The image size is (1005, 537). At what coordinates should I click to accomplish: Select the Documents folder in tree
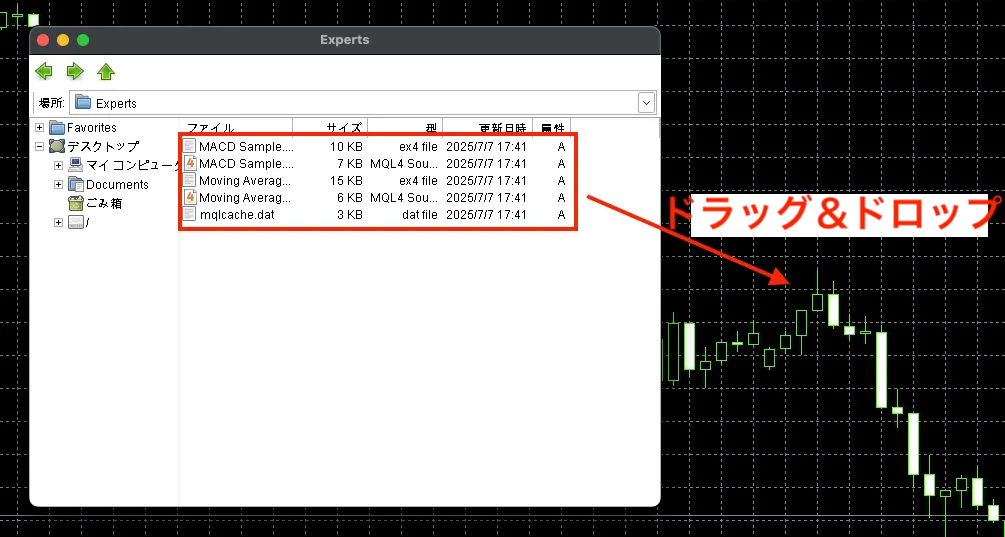(116, 184)
